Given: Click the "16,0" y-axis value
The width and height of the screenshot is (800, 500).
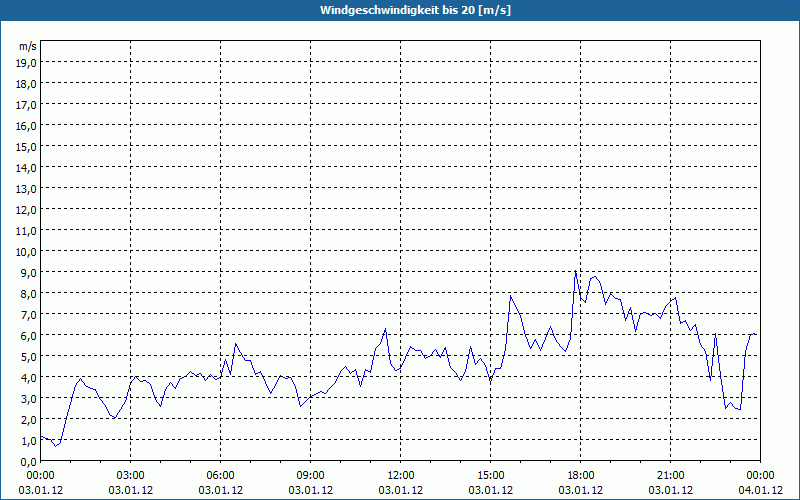Looking at the screenshot, I should tap(27, 126).
